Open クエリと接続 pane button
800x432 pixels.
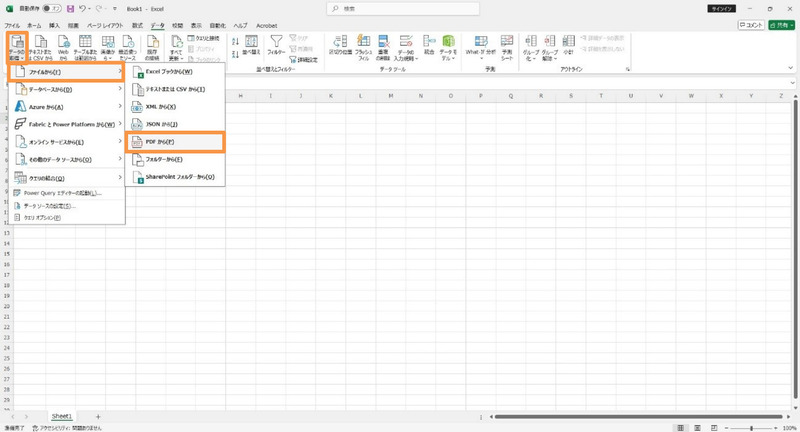(x=203, y=38)
